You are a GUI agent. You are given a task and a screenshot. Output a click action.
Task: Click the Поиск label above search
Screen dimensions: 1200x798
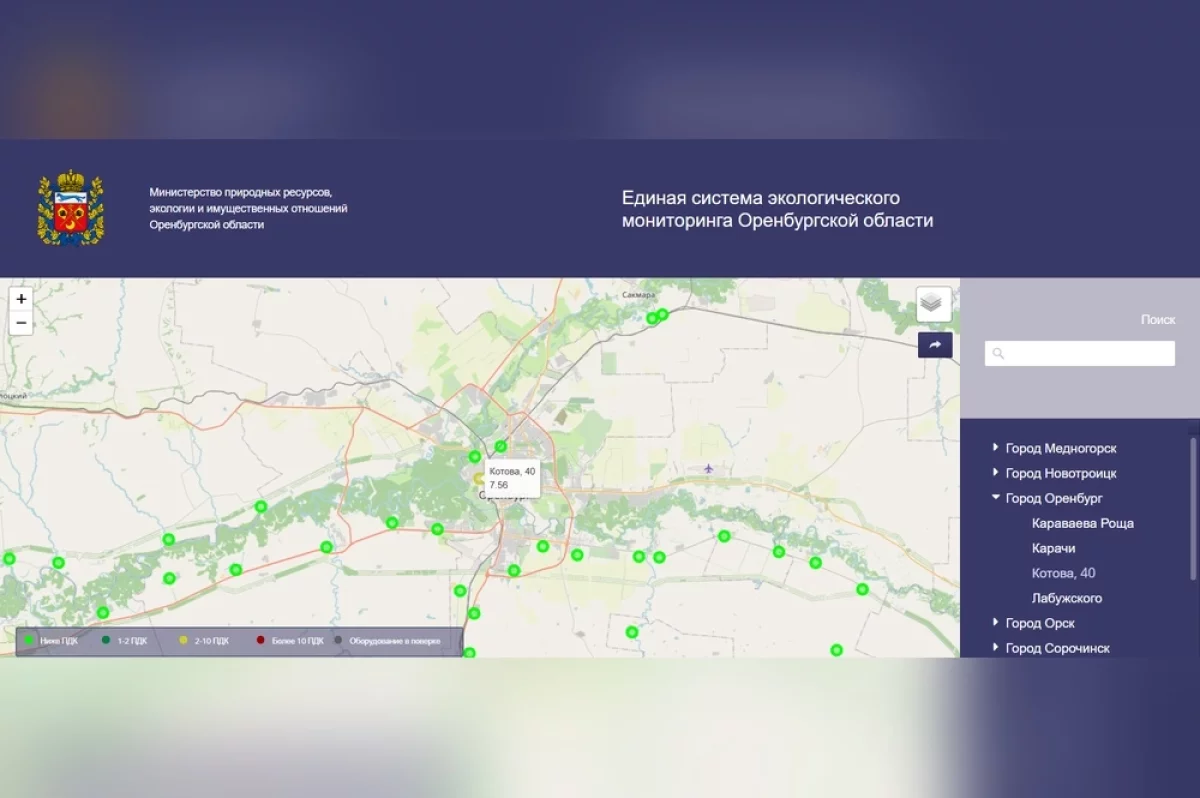point(1158,320)
